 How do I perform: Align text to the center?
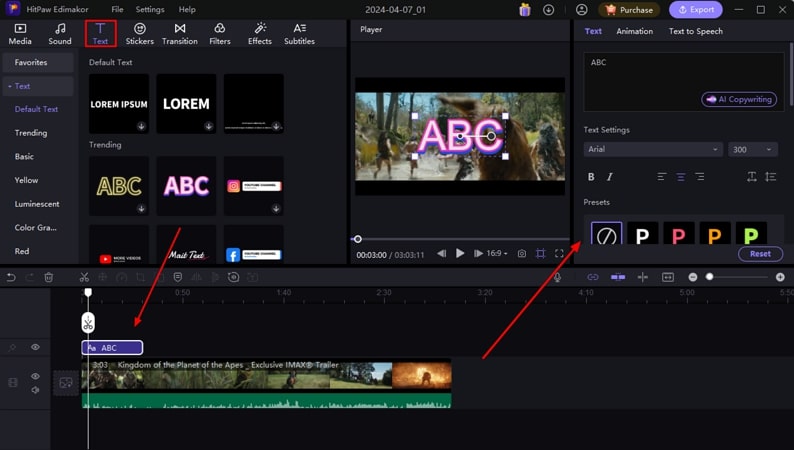click(681, 177)
